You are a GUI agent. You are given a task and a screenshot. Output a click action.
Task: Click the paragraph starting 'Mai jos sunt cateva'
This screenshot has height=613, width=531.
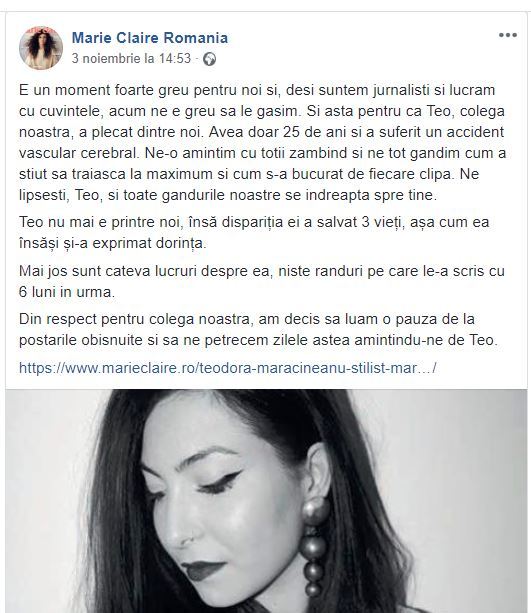262,281
